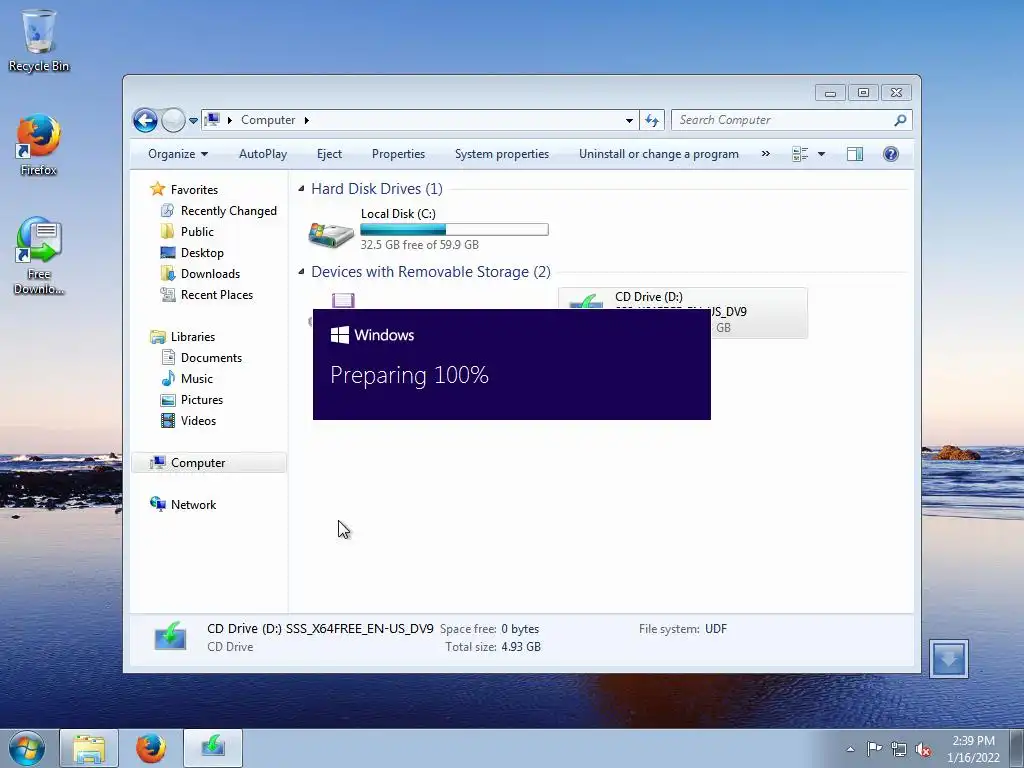Open Public folder in Favorites
The width and height of the screenshot is (1024, 768).
click(197, 232)
